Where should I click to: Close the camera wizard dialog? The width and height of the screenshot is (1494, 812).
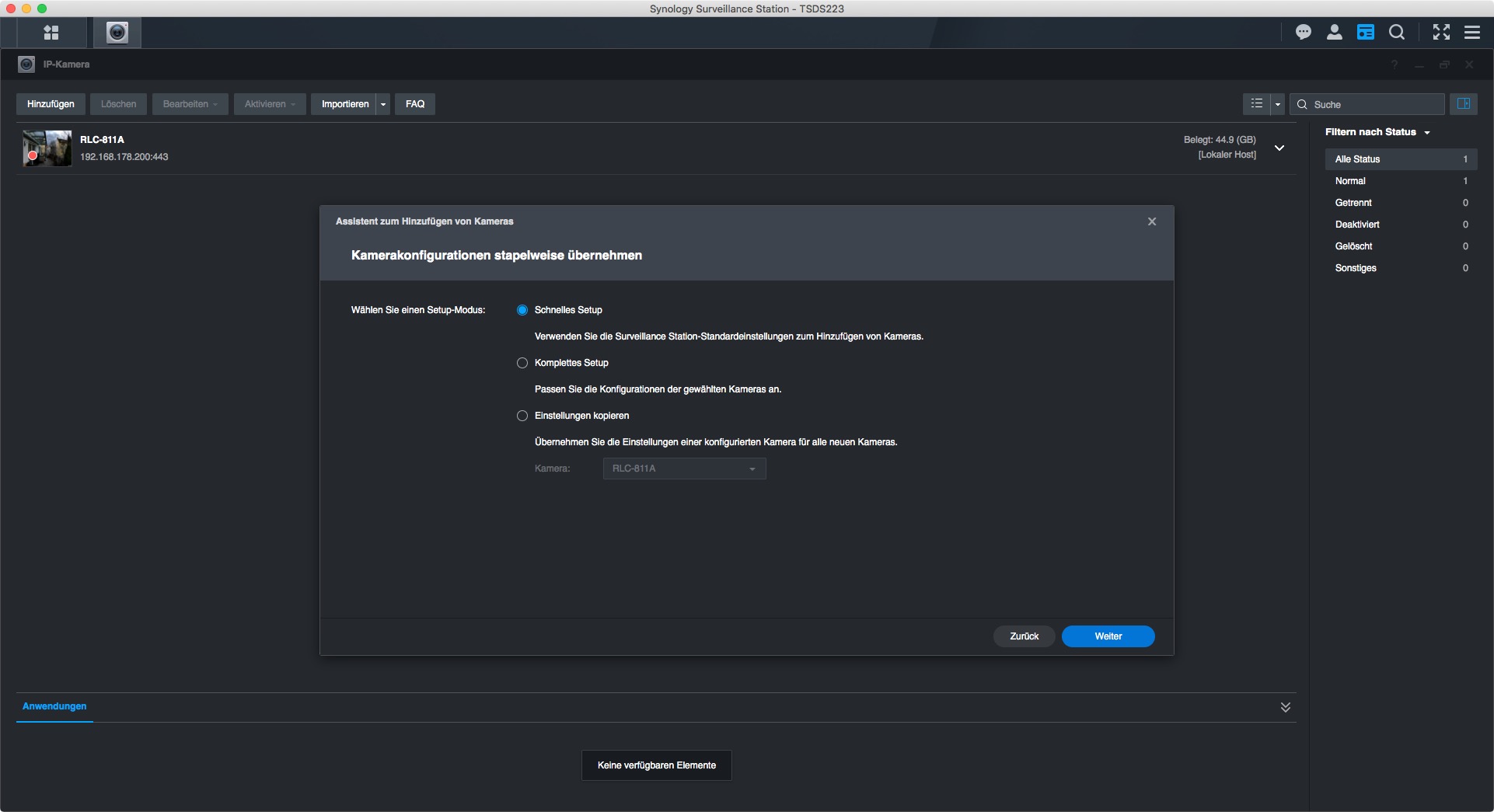coord(1152,221)
